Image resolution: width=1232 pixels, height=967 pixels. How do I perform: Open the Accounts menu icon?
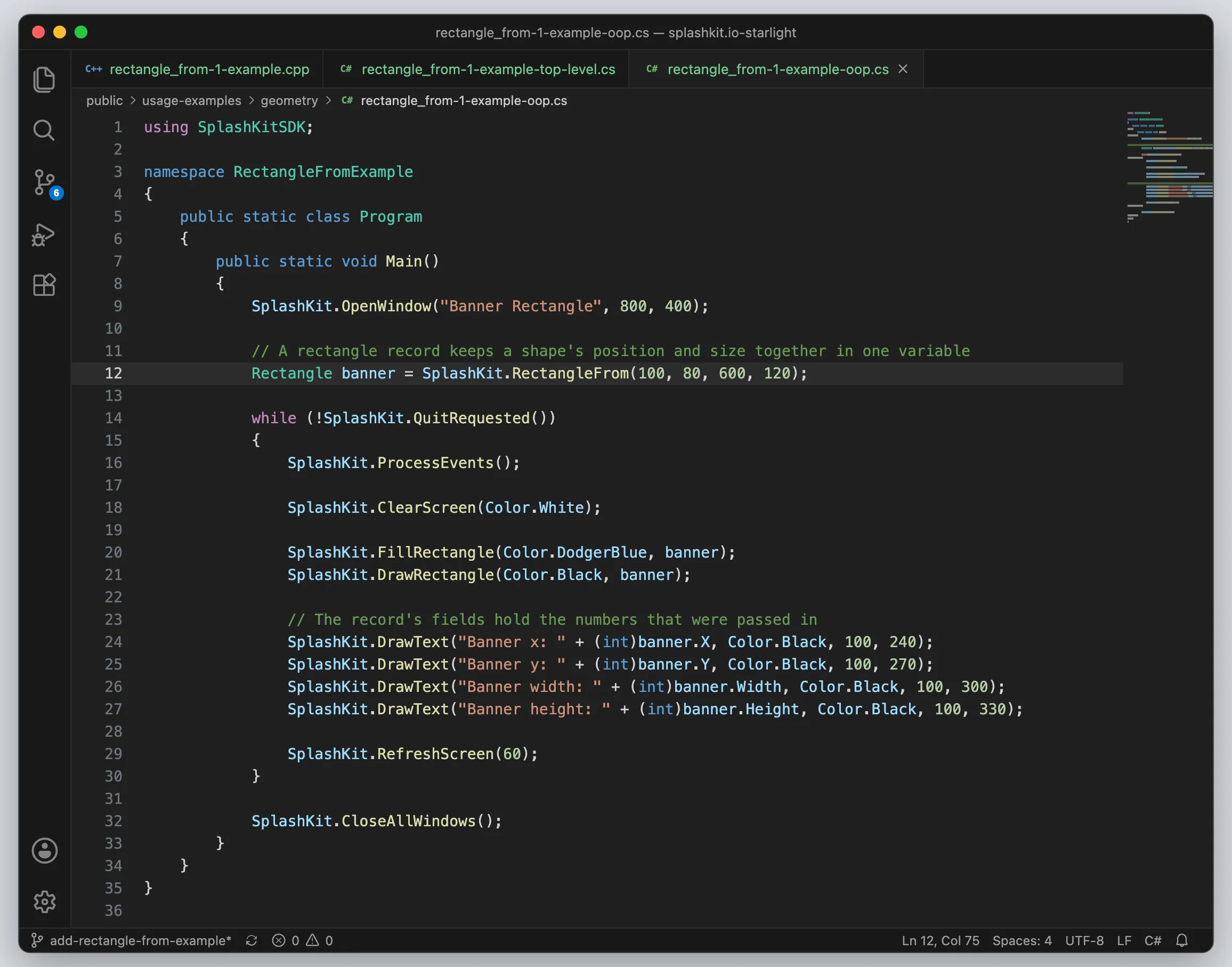[44, 850]
